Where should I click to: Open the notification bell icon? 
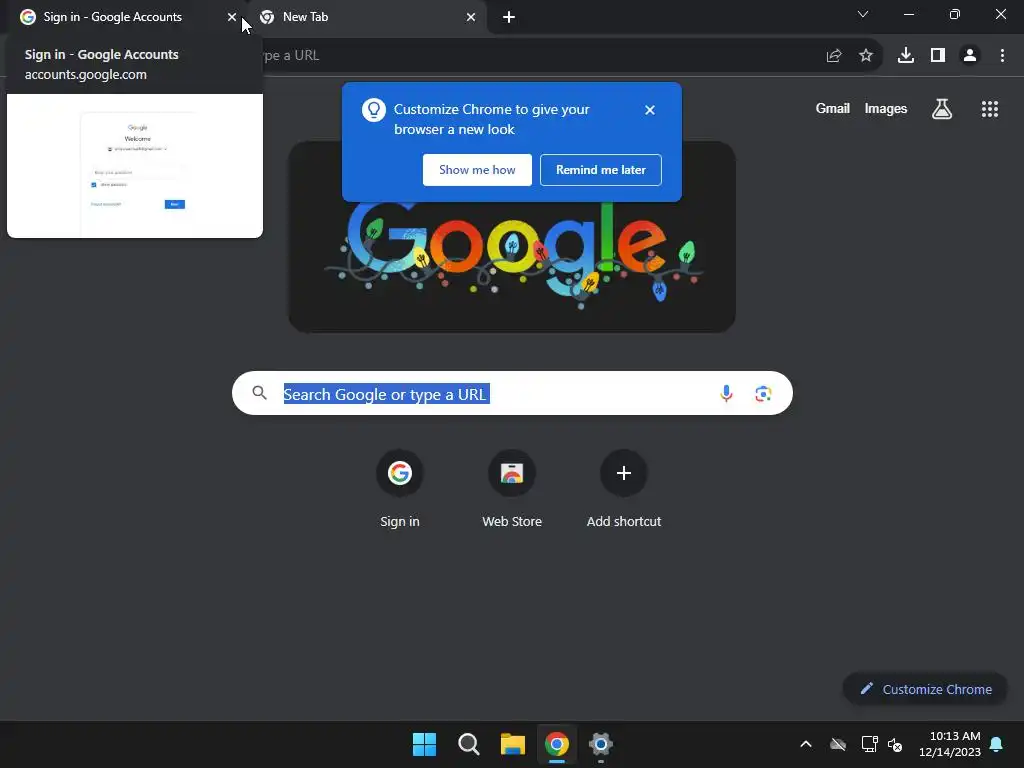tap(997, 744)
